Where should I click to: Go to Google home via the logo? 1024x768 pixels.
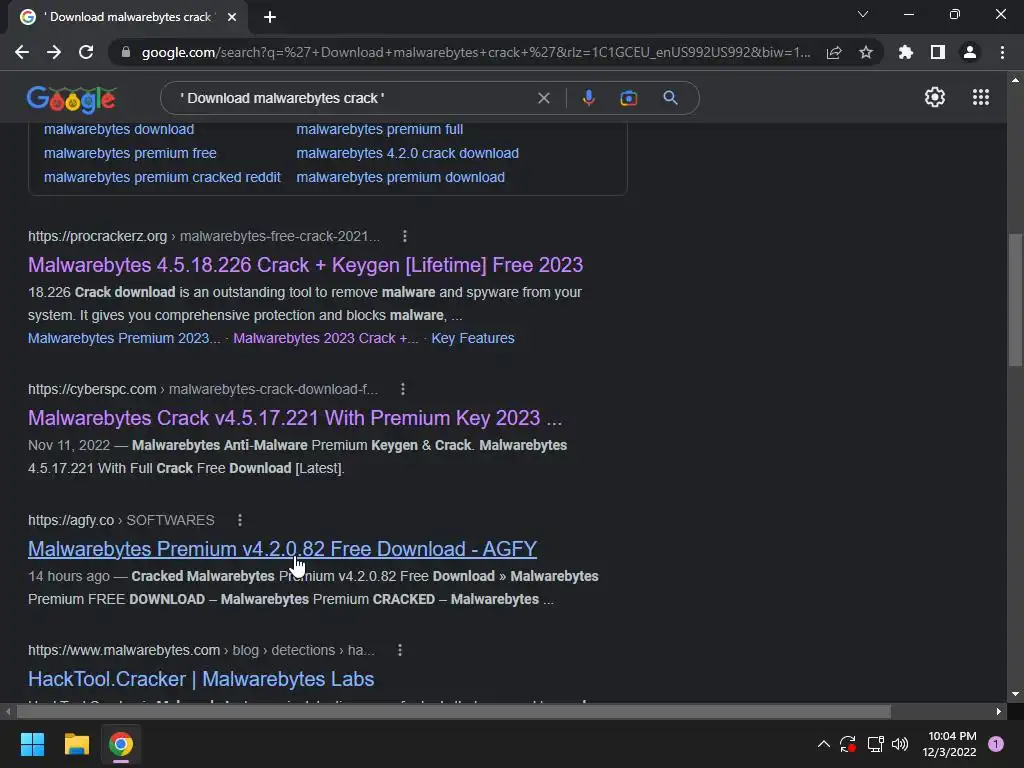point(71,99)
